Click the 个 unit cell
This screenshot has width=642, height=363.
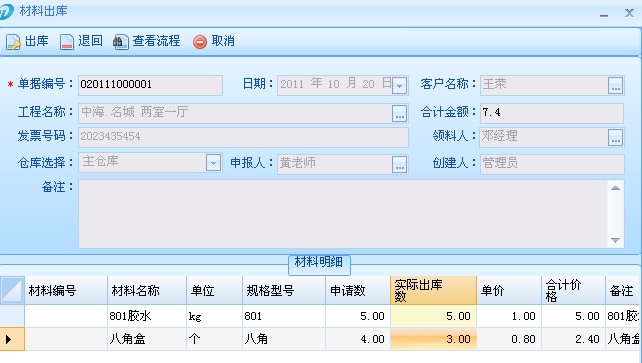pyautogui.click(x=215, y=339)
